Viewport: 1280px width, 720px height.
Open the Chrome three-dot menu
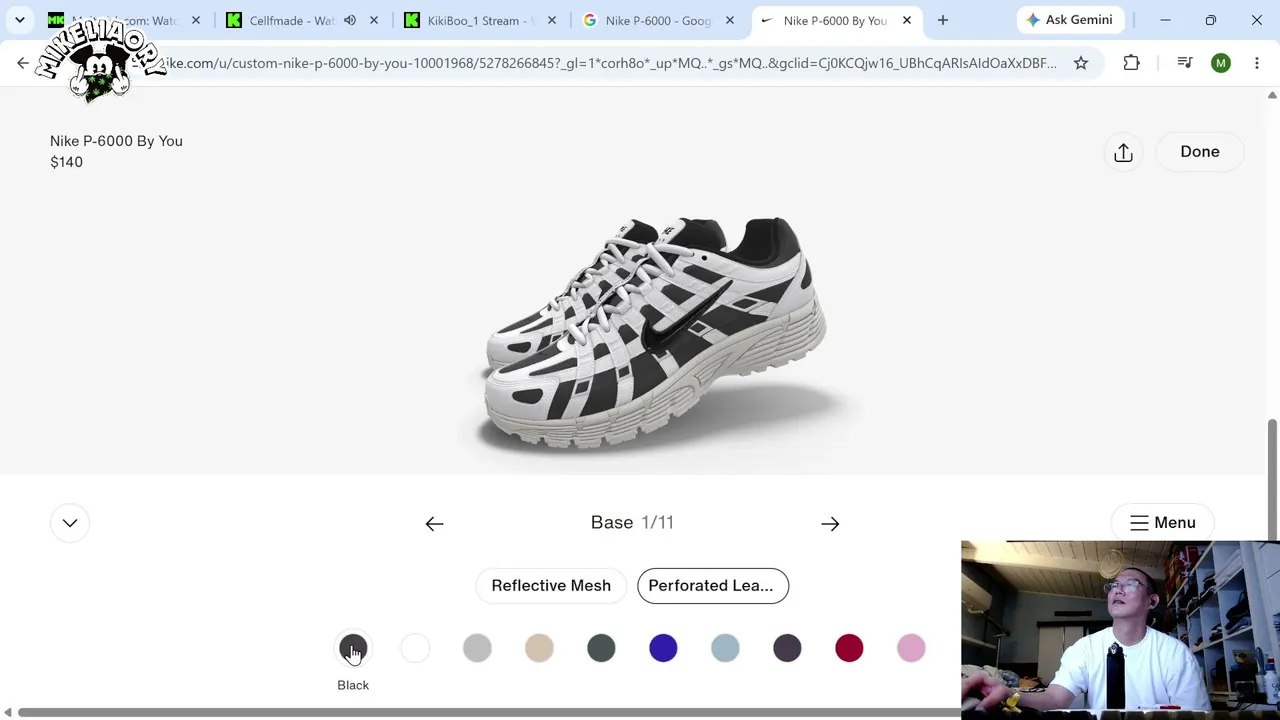[x=1257, y=63]
